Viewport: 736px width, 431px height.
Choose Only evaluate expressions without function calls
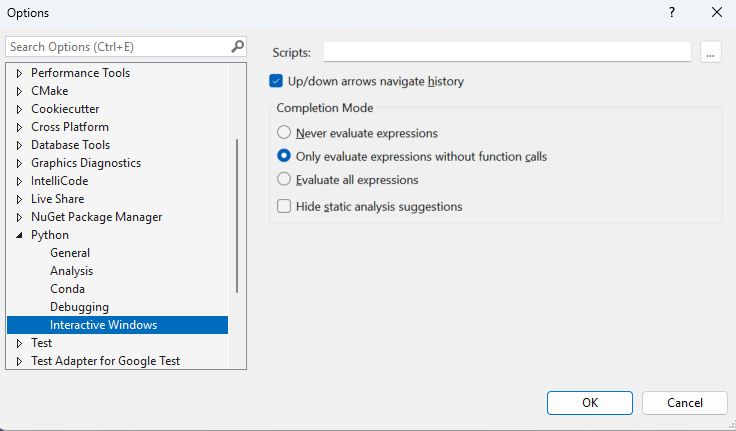pyautogui.click(x=285, y=156)
